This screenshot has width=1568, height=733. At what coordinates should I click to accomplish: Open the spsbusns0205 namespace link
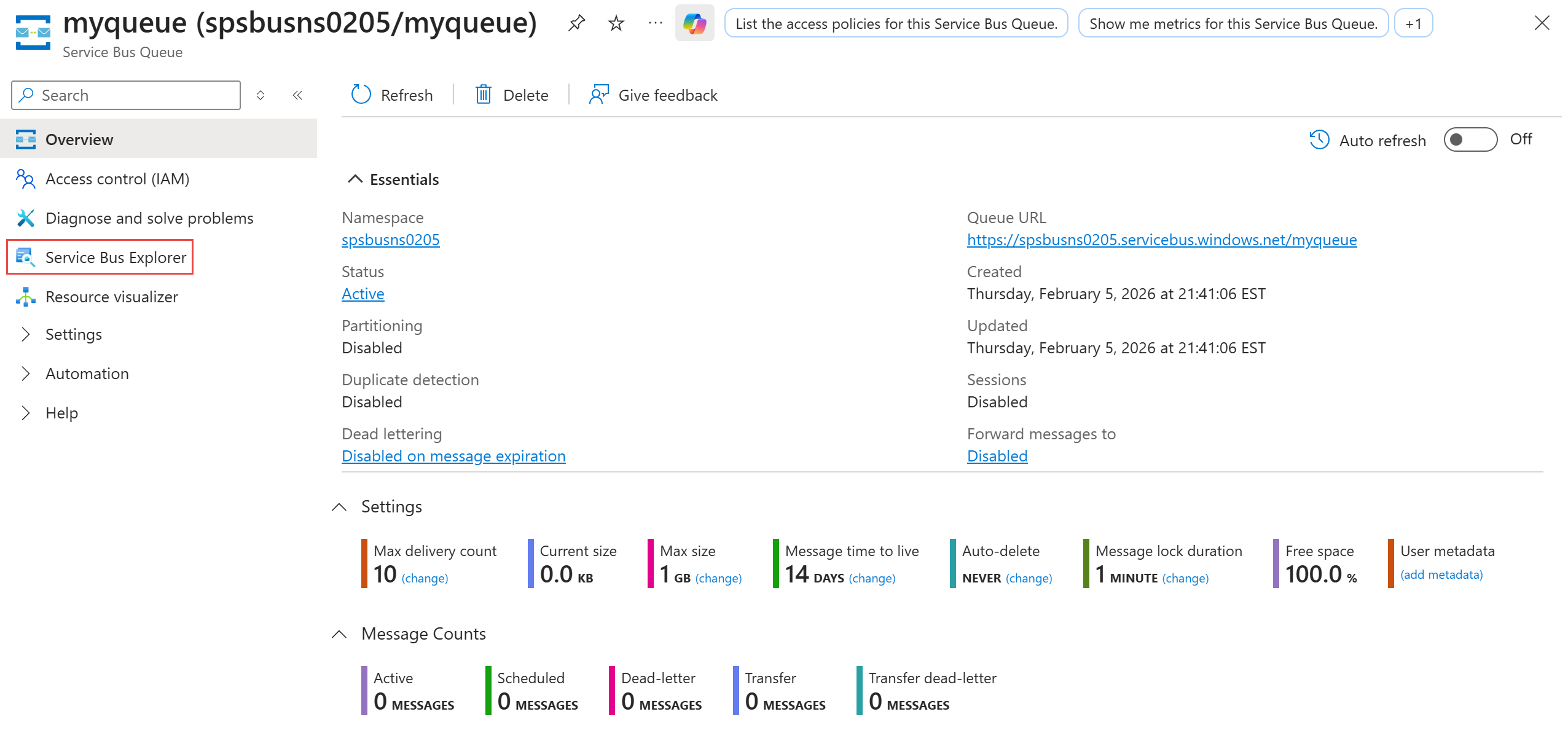tap(390, 240)
